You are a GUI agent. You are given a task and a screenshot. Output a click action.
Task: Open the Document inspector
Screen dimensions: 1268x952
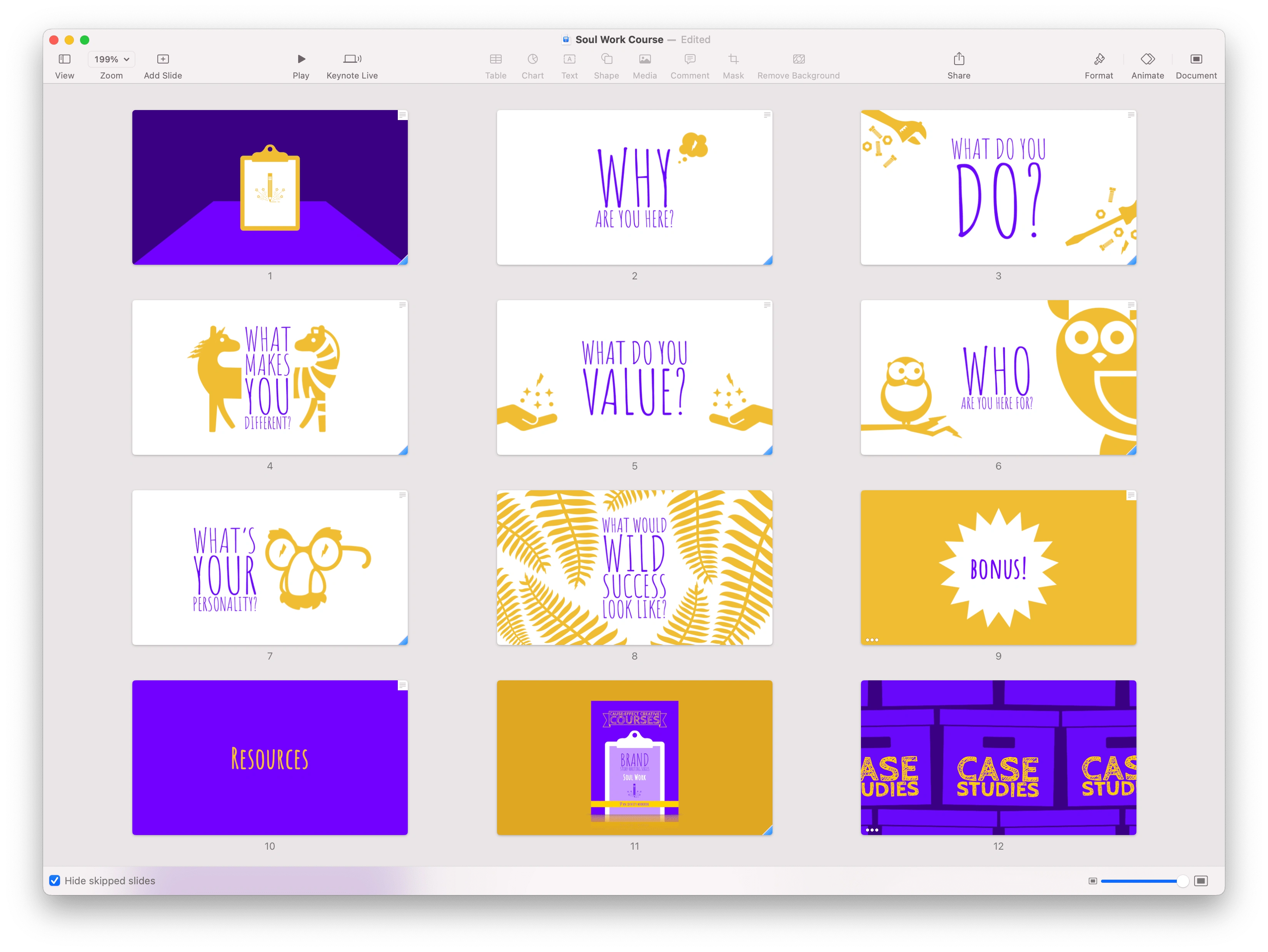coord(1196,59)
